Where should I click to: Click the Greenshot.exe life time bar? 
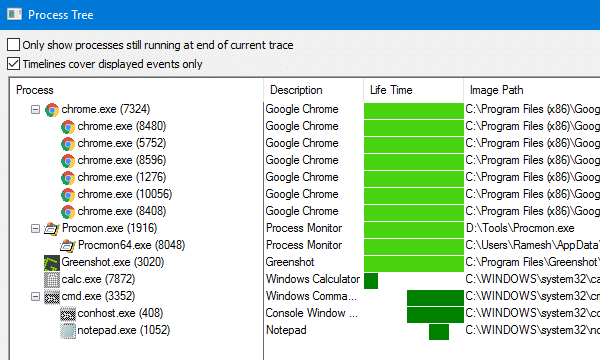[x=414, y=264]
